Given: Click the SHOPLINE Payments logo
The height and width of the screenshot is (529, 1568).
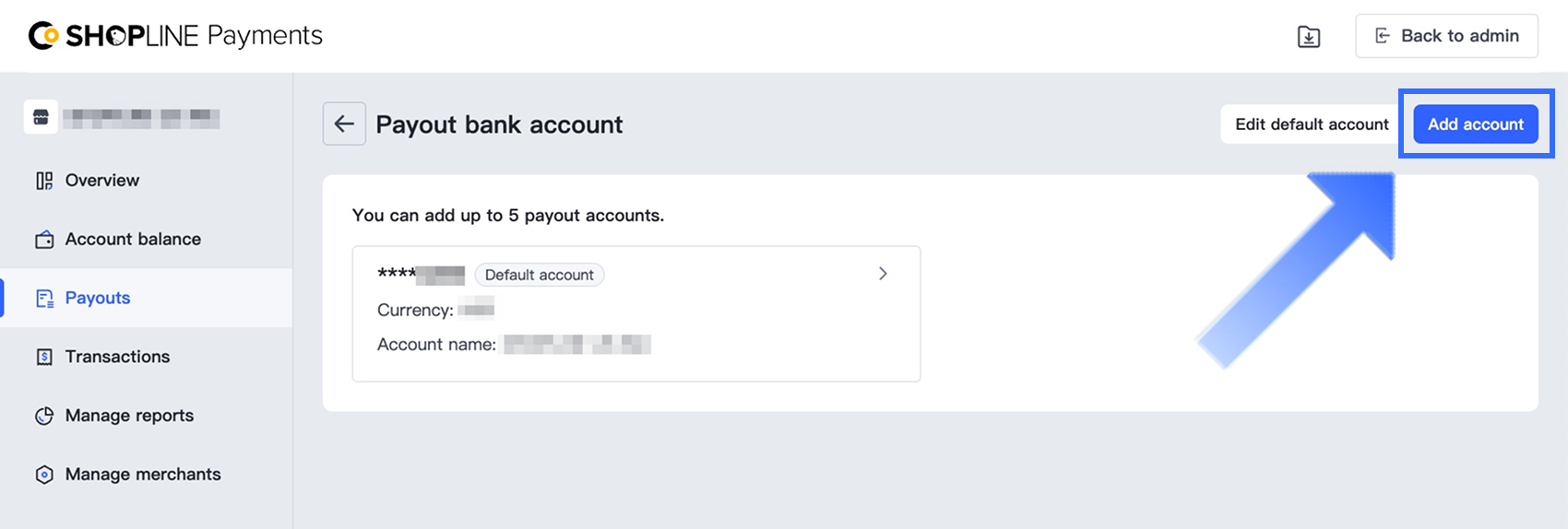Looking at the screenshot, I should click(175, 36).
